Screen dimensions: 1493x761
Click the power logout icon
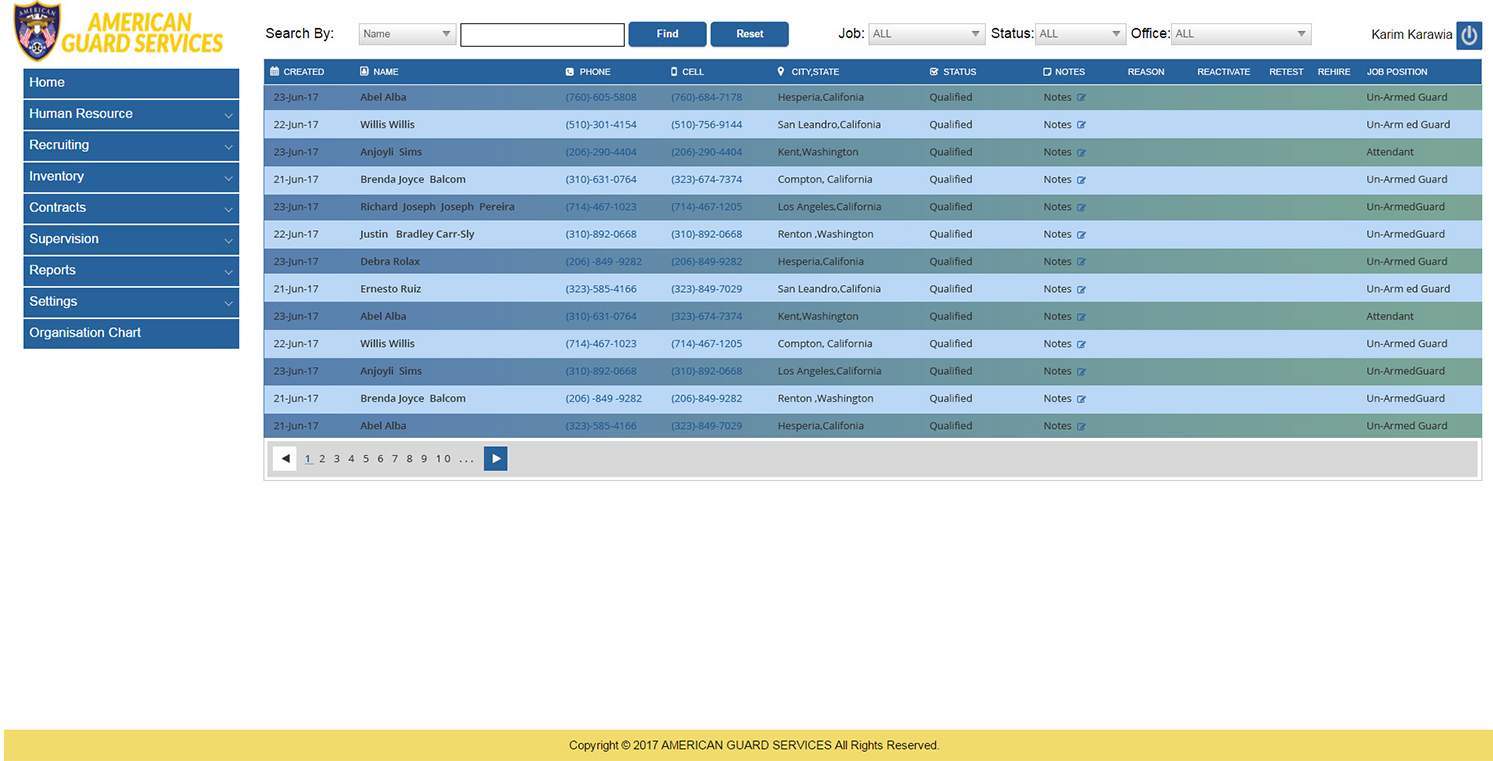[1468, 35]
